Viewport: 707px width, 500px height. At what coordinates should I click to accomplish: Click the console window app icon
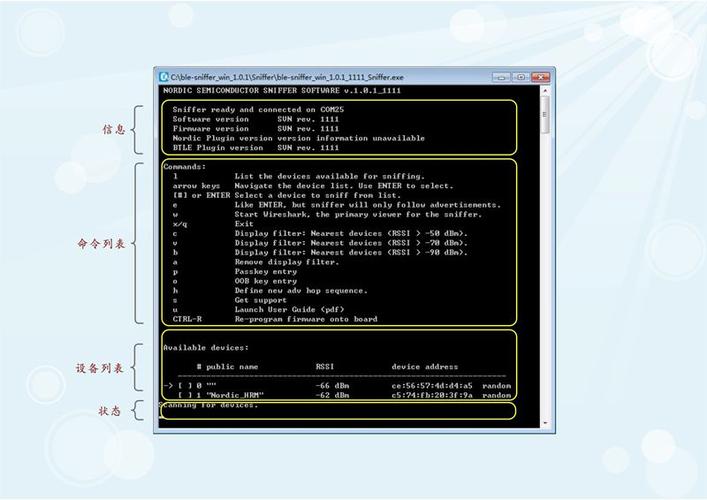click(x=164, y=77)
